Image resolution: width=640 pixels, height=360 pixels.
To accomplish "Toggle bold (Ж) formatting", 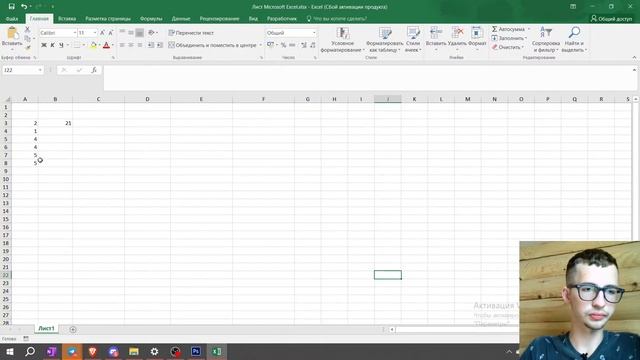I will 44,45.
